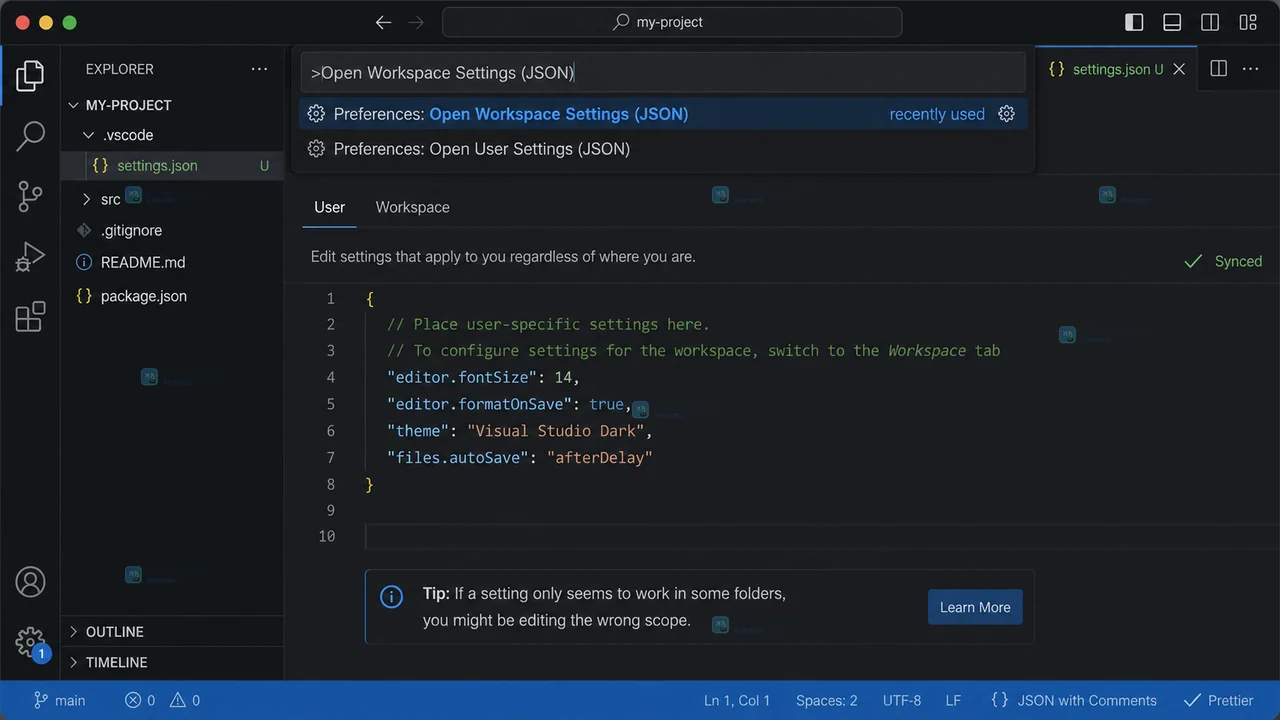The height and width of the screenshot is (720, 1280).
Task: Toggle the primary side bar layout icon
Action: [1134, 22]
